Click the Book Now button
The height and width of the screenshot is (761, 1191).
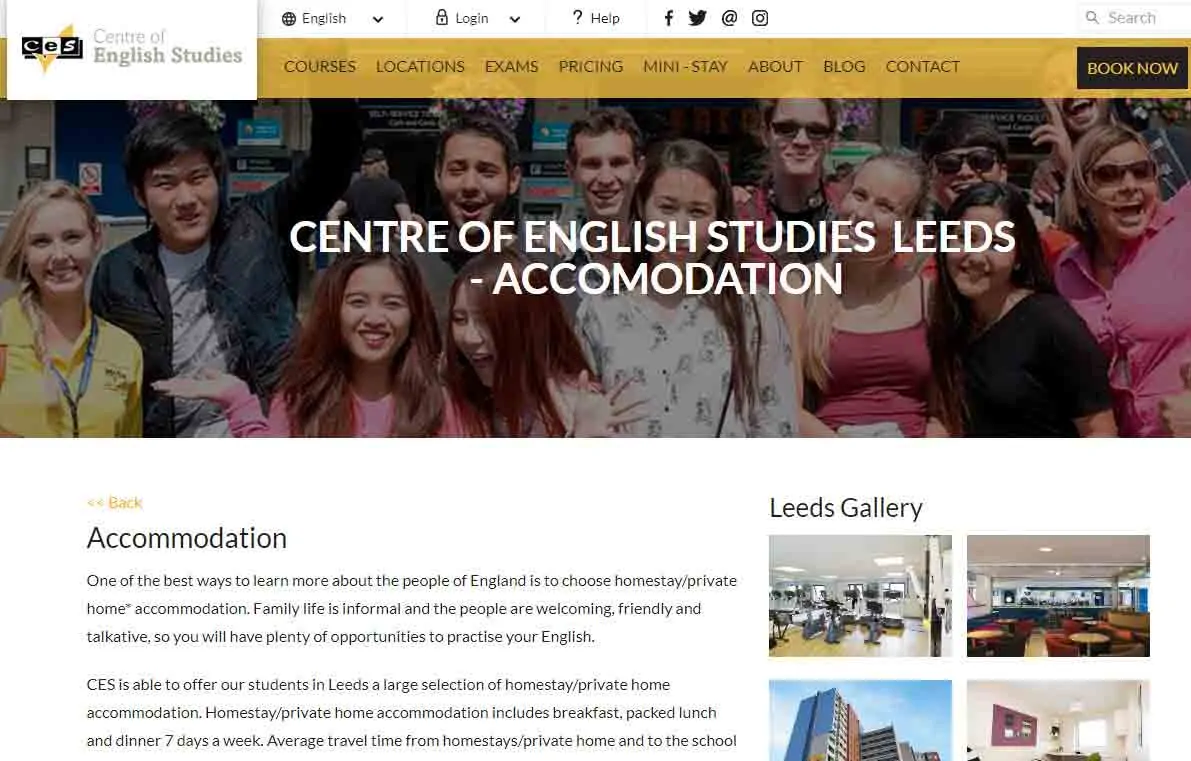(1132, 68)
